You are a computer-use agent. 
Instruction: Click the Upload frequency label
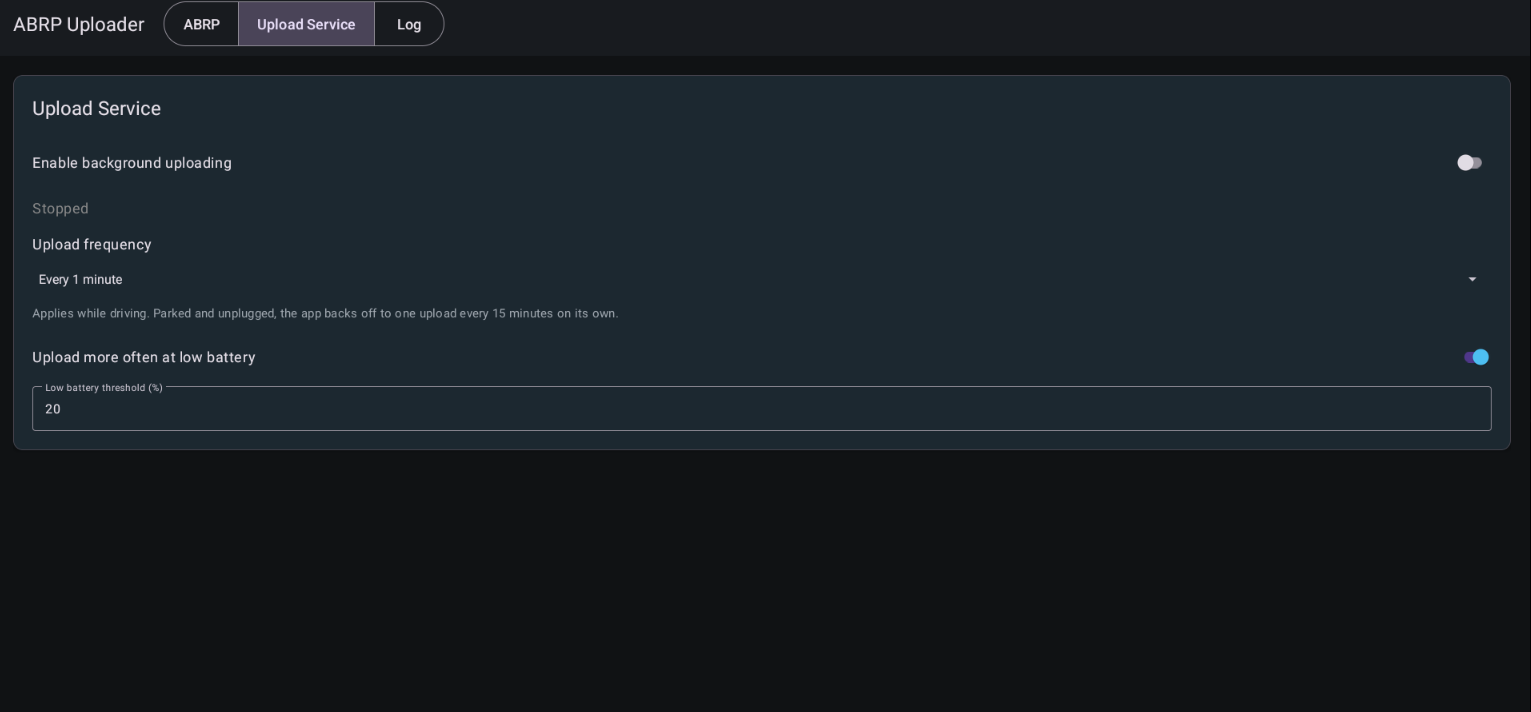[92, 244]
